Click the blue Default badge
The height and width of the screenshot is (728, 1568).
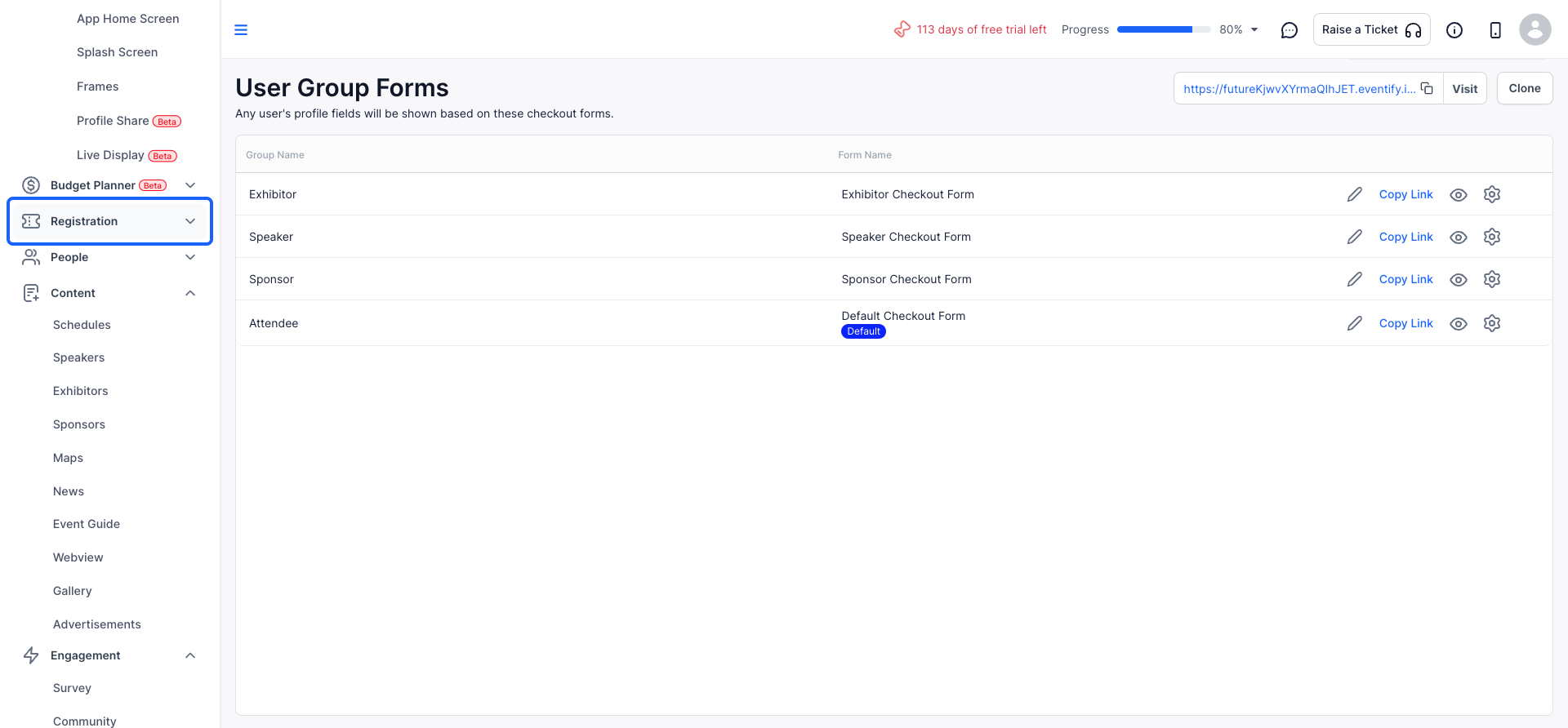pos(864,331)
